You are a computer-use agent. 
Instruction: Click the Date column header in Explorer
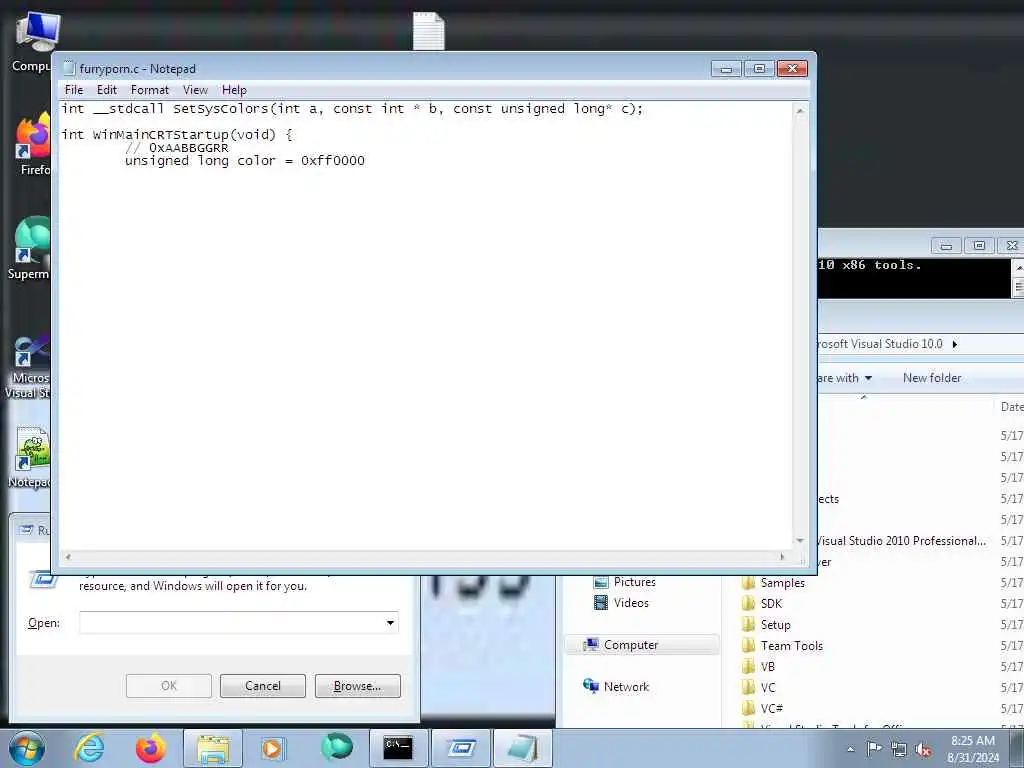[x=1012, y=407]
